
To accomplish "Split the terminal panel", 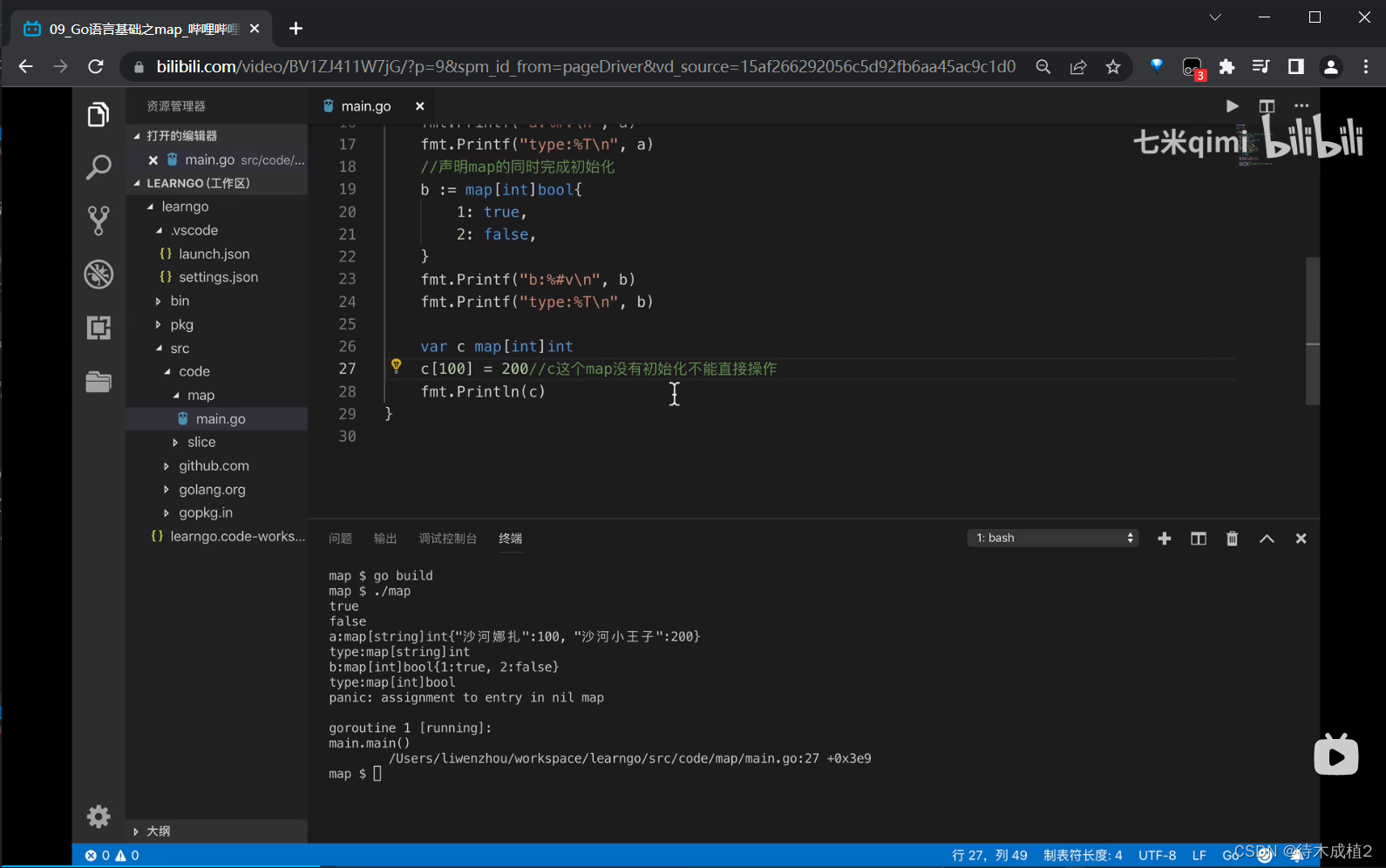I will pyautogui.click(x=1199, y=539).
